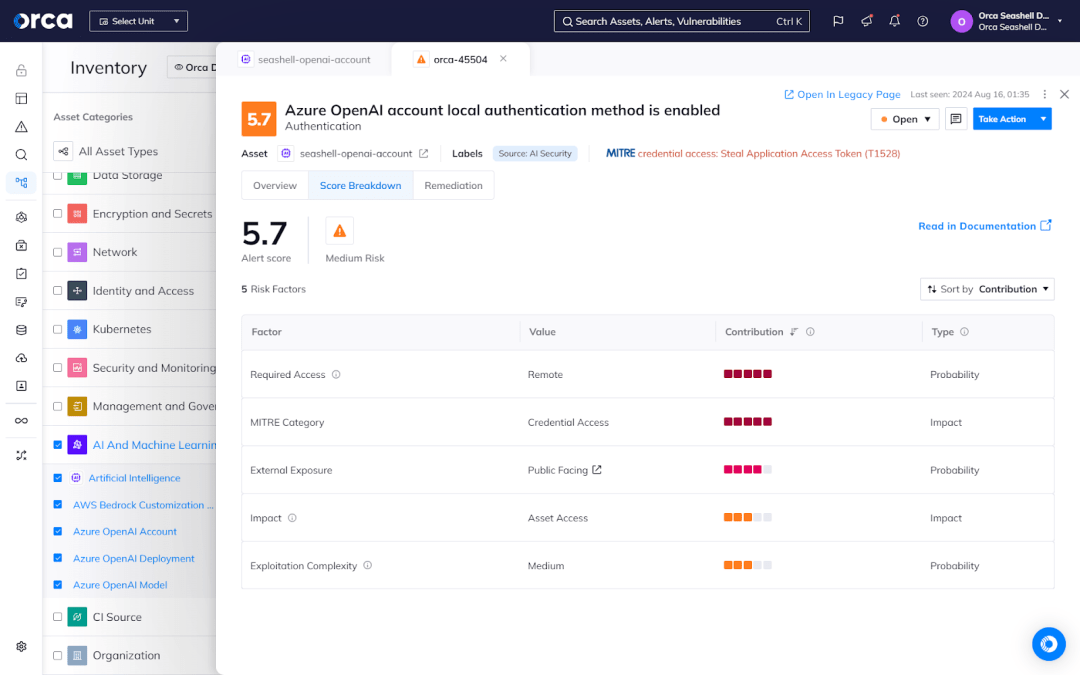Open MITRE Steal Application Access Token link
The width and height of the screenshot is (1080, 675).
pyautogui.click(x=769, y=154)
